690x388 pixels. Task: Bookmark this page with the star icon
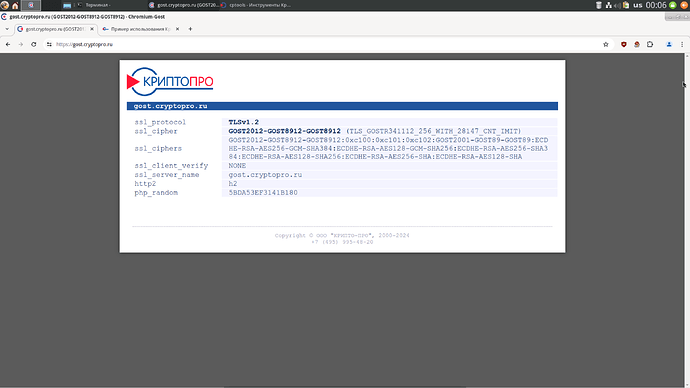pyautogui.click(x=606, y=44)
